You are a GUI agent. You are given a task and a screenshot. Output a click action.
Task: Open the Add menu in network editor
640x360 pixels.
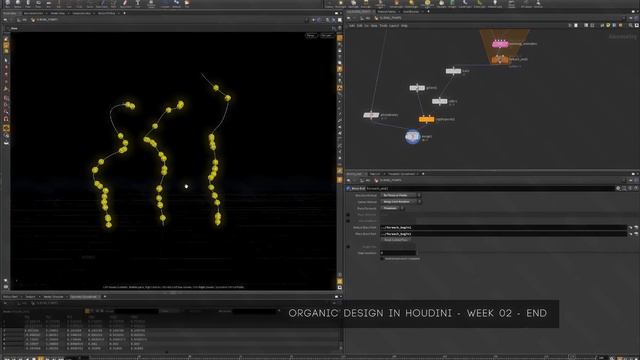pos(351,25)
